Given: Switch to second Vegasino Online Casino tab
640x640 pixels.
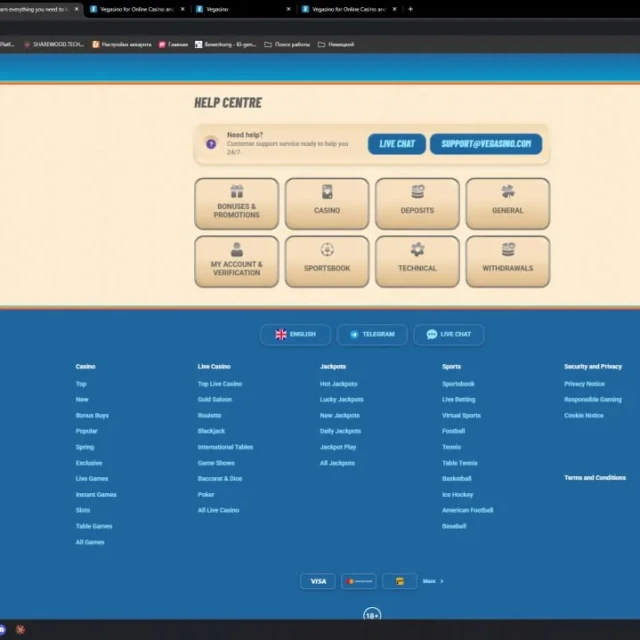Looking at the screenshot, I should point(137,9).
